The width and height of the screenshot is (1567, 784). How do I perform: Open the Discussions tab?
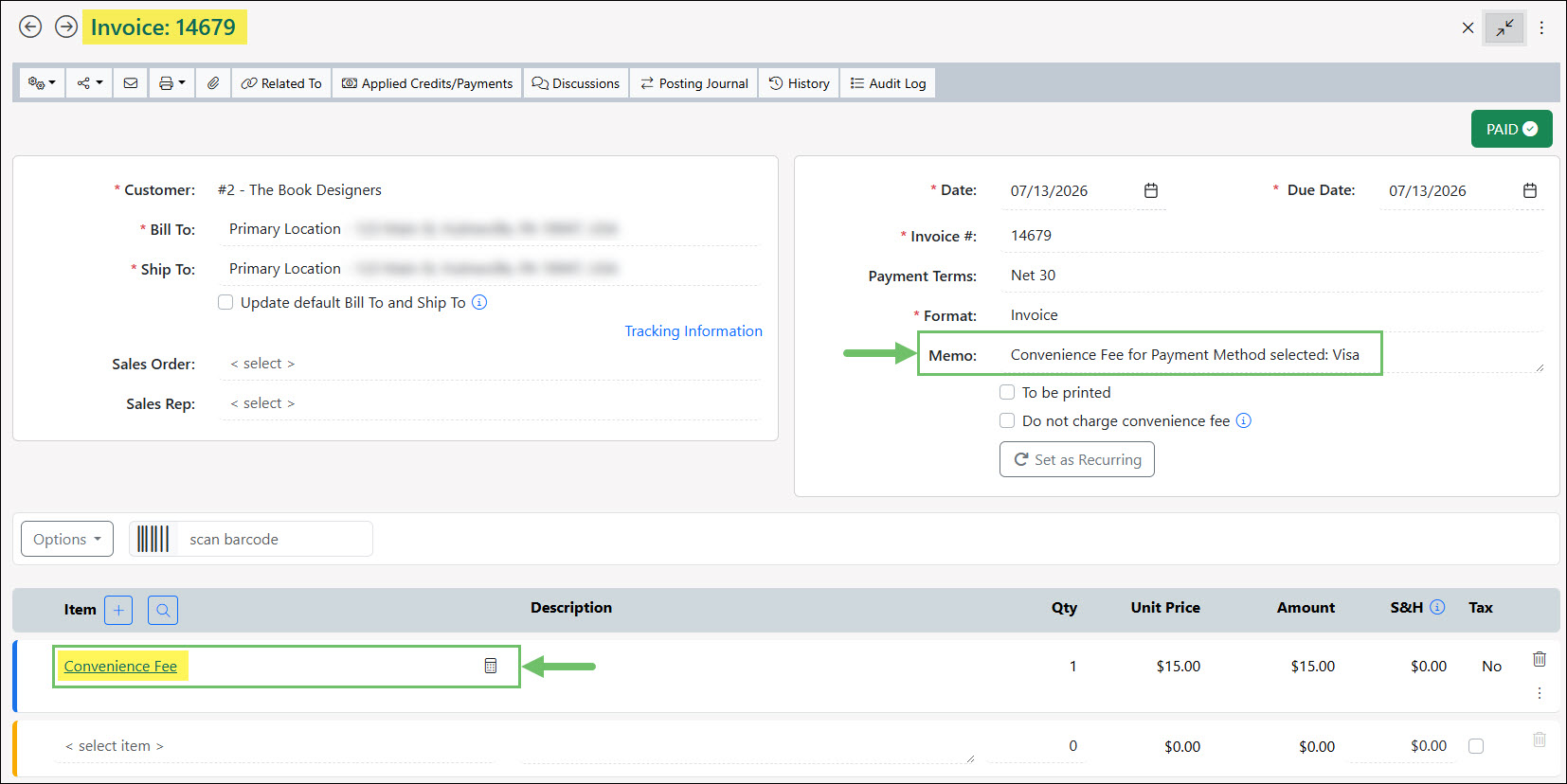576,83
